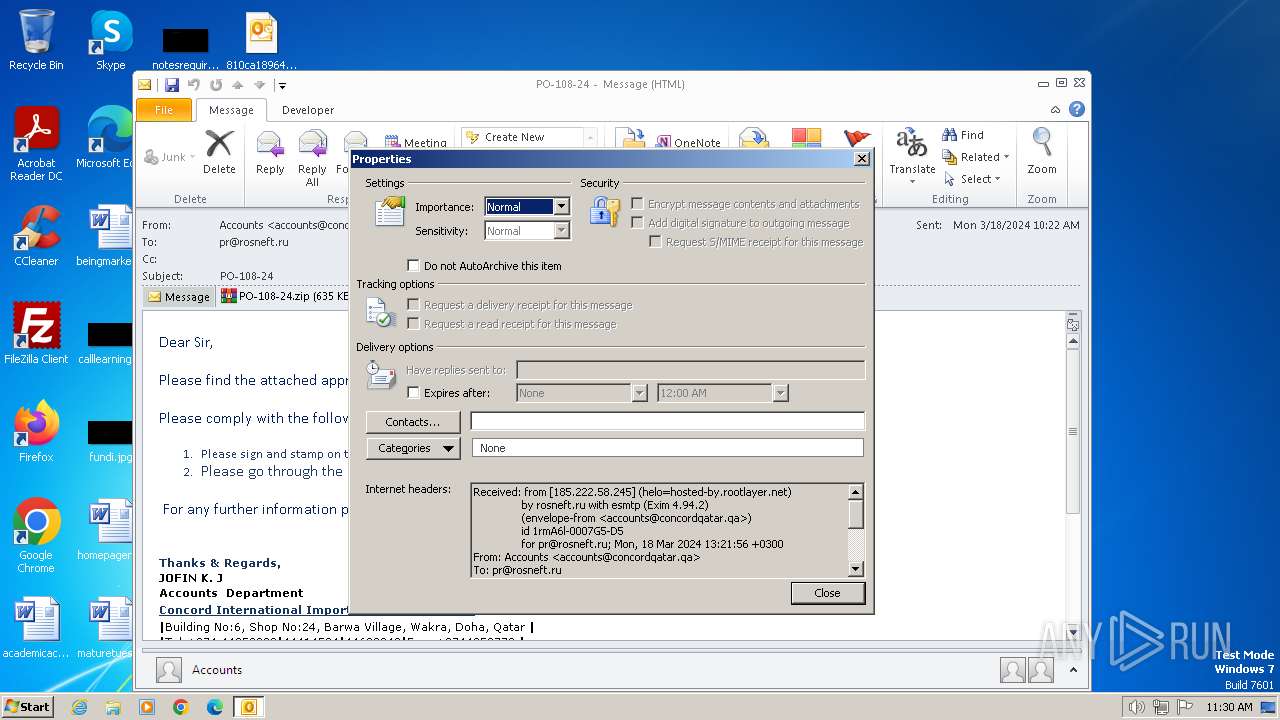Click the Find binoculars icon
The height and width of the screenshot is (720, 1280).
tap(963, 135)
